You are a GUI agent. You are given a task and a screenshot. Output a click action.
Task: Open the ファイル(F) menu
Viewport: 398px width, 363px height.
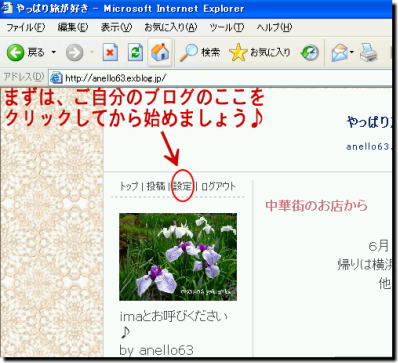tap(25, 27)
